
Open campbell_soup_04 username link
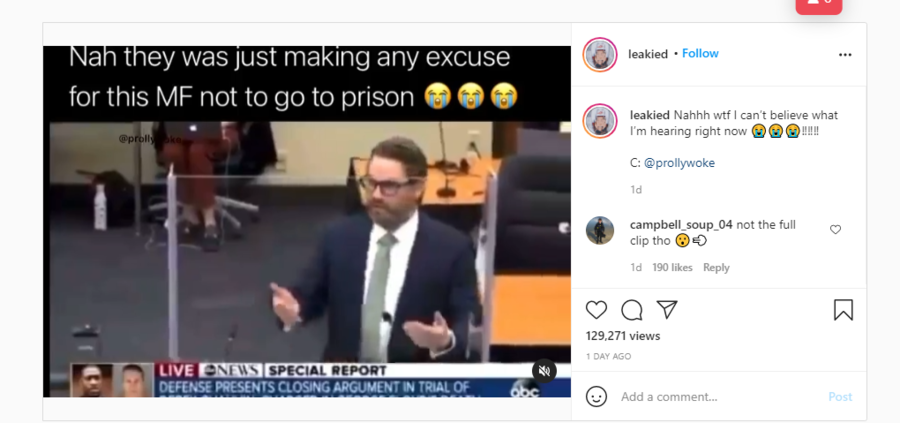coord(681,224)
